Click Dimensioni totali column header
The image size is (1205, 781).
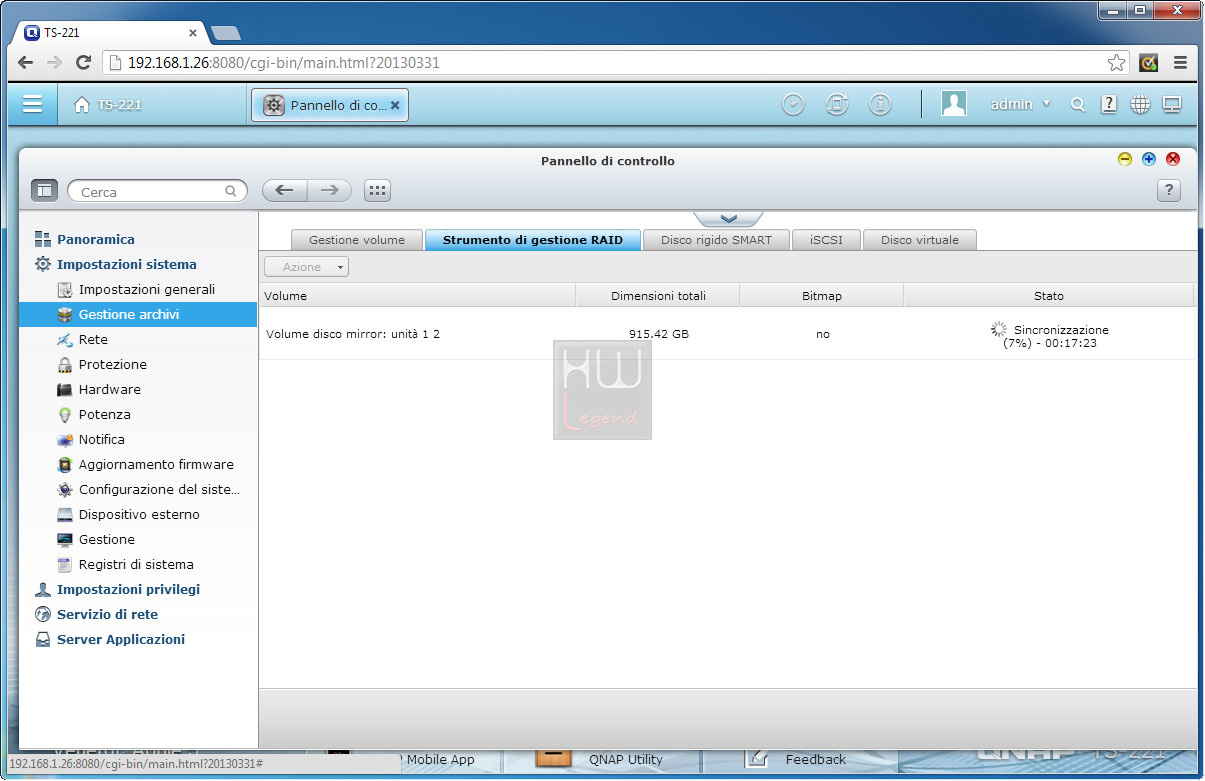coord(658,296)
